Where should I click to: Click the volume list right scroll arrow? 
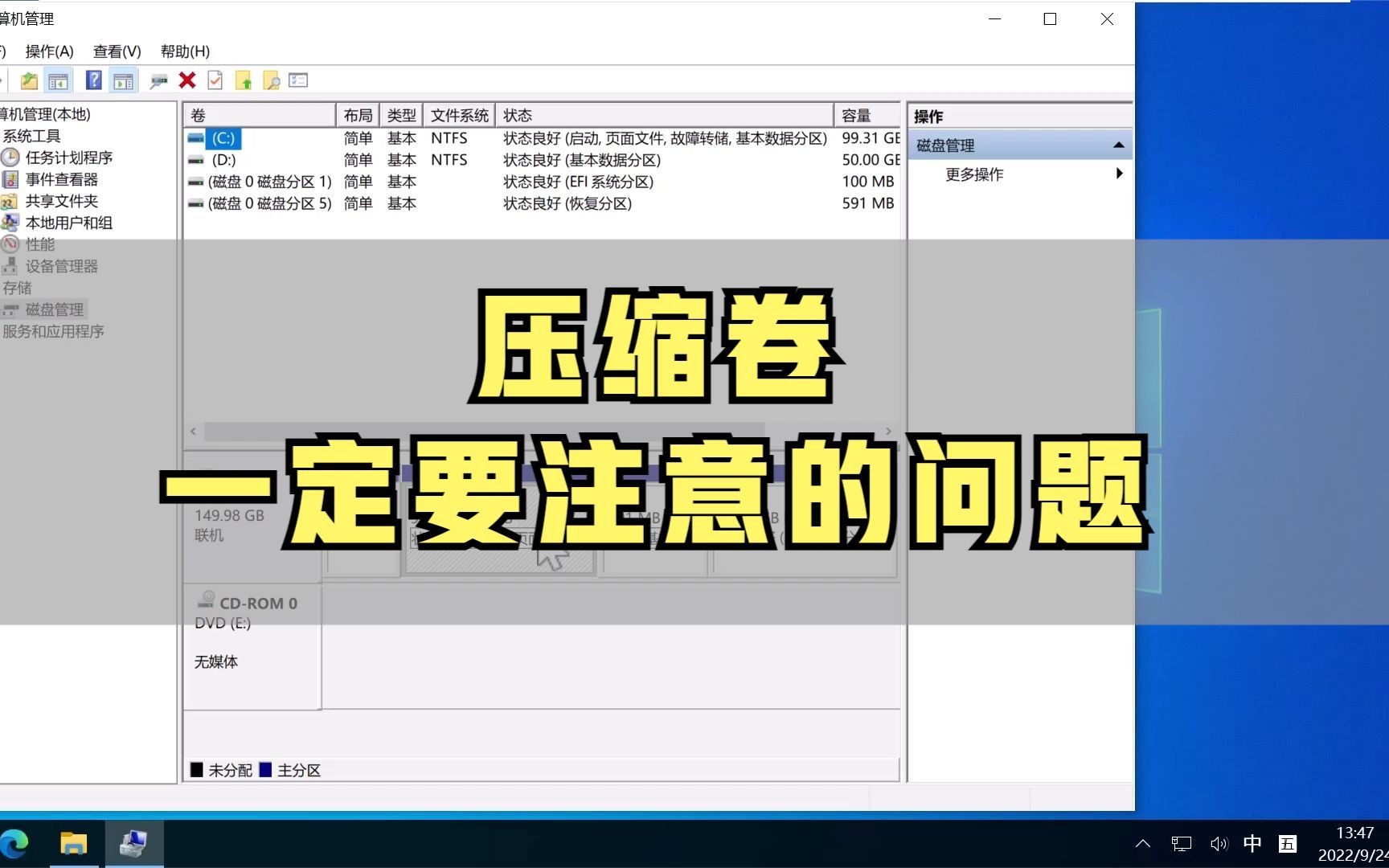(888, 432)
